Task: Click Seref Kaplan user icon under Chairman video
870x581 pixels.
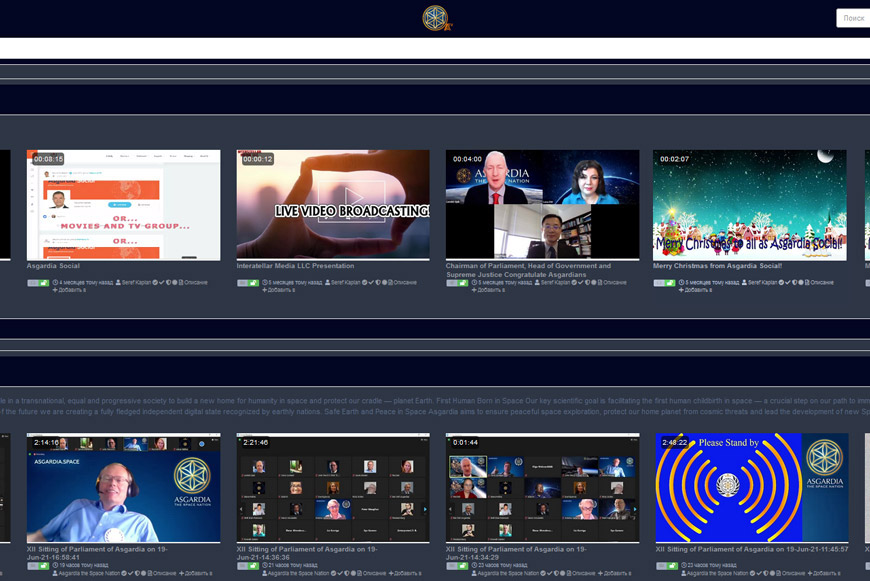Action: pos(540,283)
